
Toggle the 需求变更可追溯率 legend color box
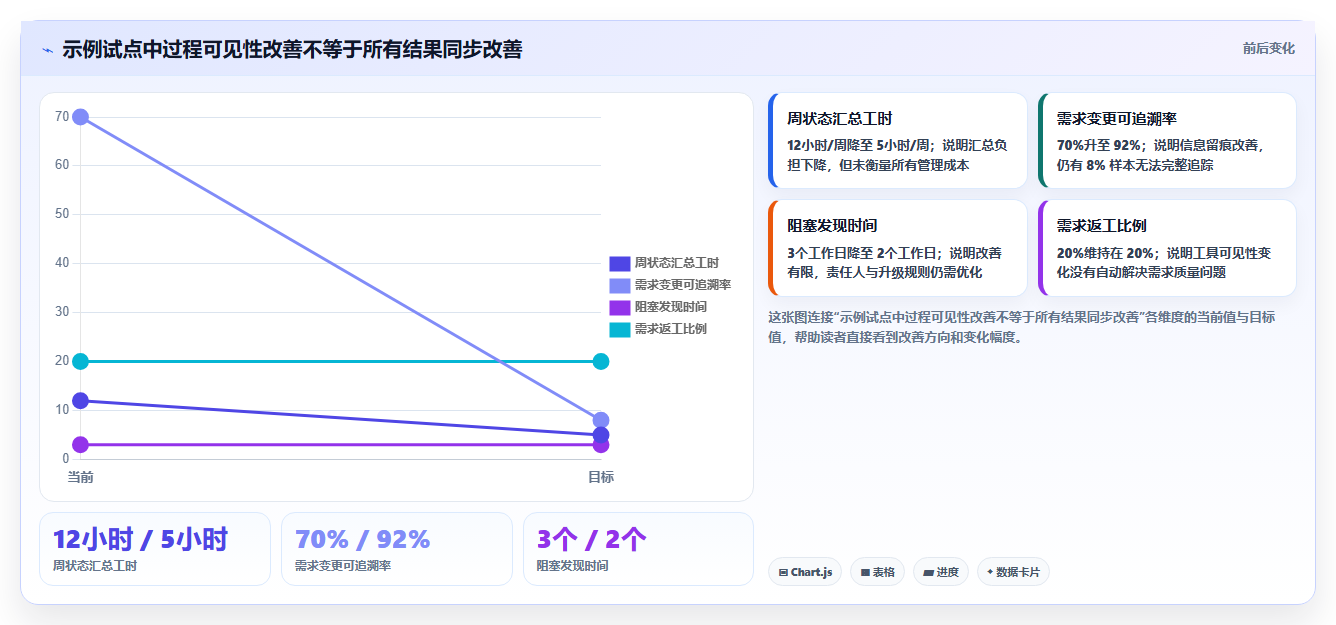[x=620, y=285]
